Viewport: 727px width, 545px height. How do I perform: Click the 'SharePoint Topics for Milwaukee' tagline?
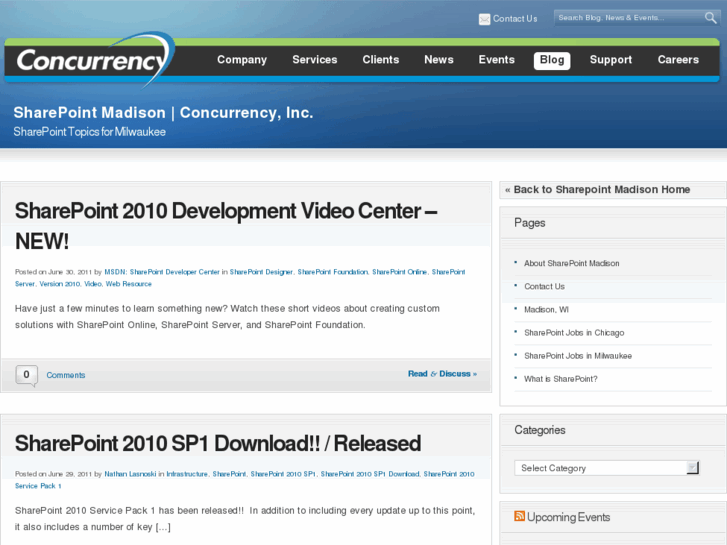pos(89,132)
